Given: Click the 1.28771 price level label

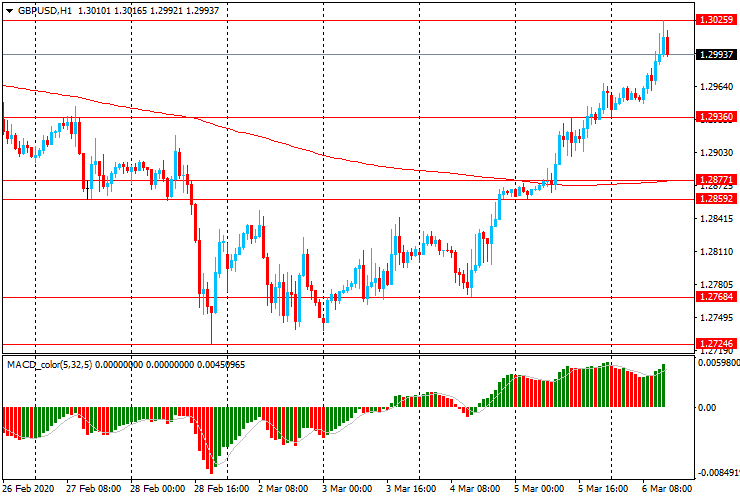Looking at the screenshot, I should pos(717,180).
